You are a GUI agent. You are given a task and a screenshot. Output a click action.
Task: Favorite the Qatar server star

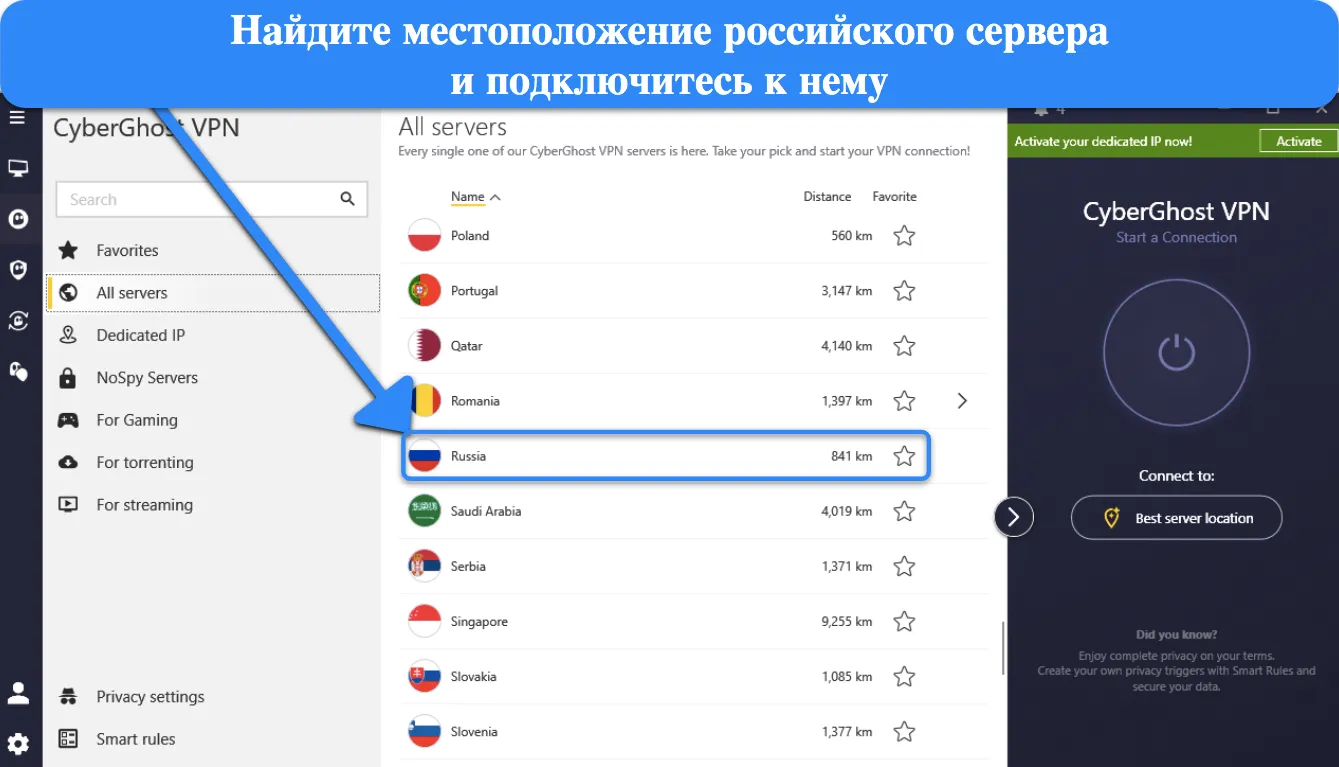(x=904, y=346)
